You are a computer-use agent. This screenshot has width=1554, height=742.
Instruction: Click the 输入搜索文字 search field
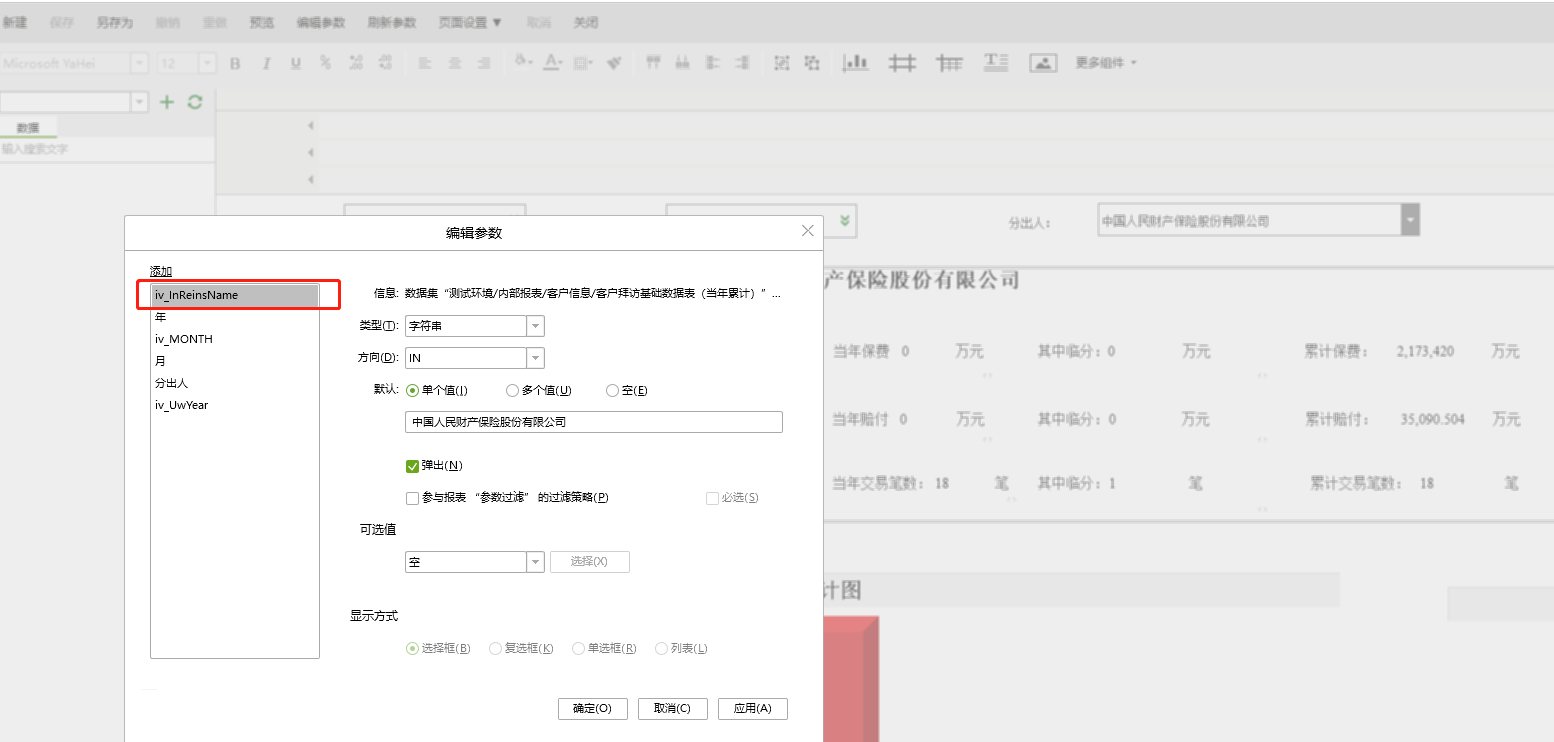point(107,149)
